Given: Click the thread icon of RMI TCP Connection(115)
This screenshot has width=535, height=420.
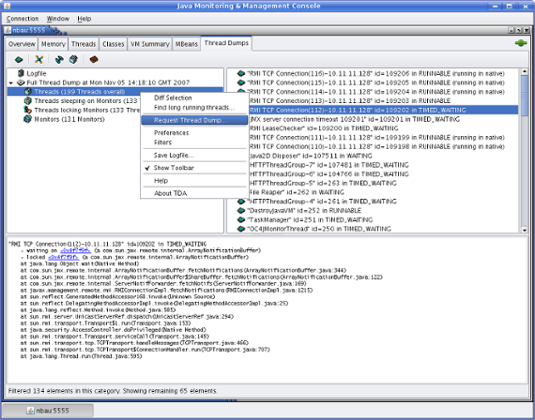Looking at the screenshot, I should pyautogui.click(x=241, y=83).
